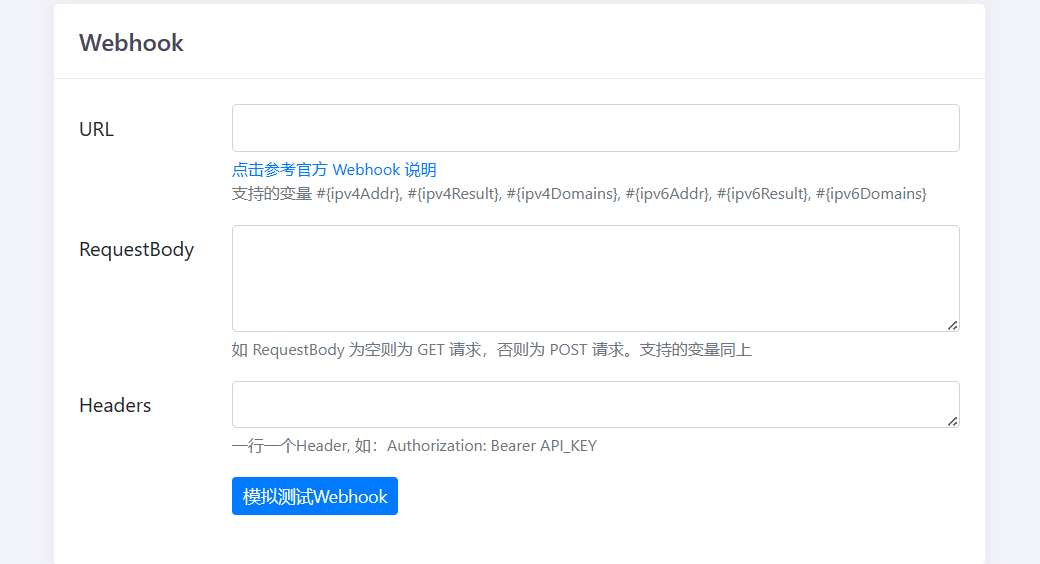This screenshot has width=1040, height=564.
Task: Click the GET/POST hint below RequestBody
Action: pos(491,350)
